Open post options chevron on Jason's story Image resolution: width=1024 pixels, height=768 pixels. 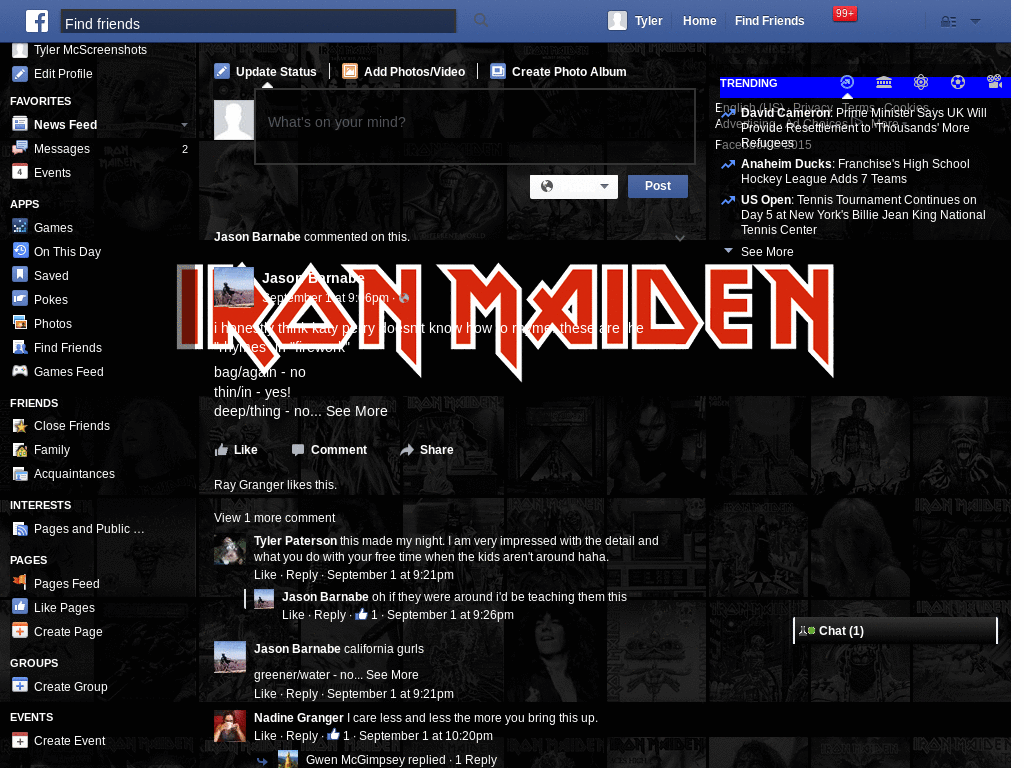tap(680, 238)
